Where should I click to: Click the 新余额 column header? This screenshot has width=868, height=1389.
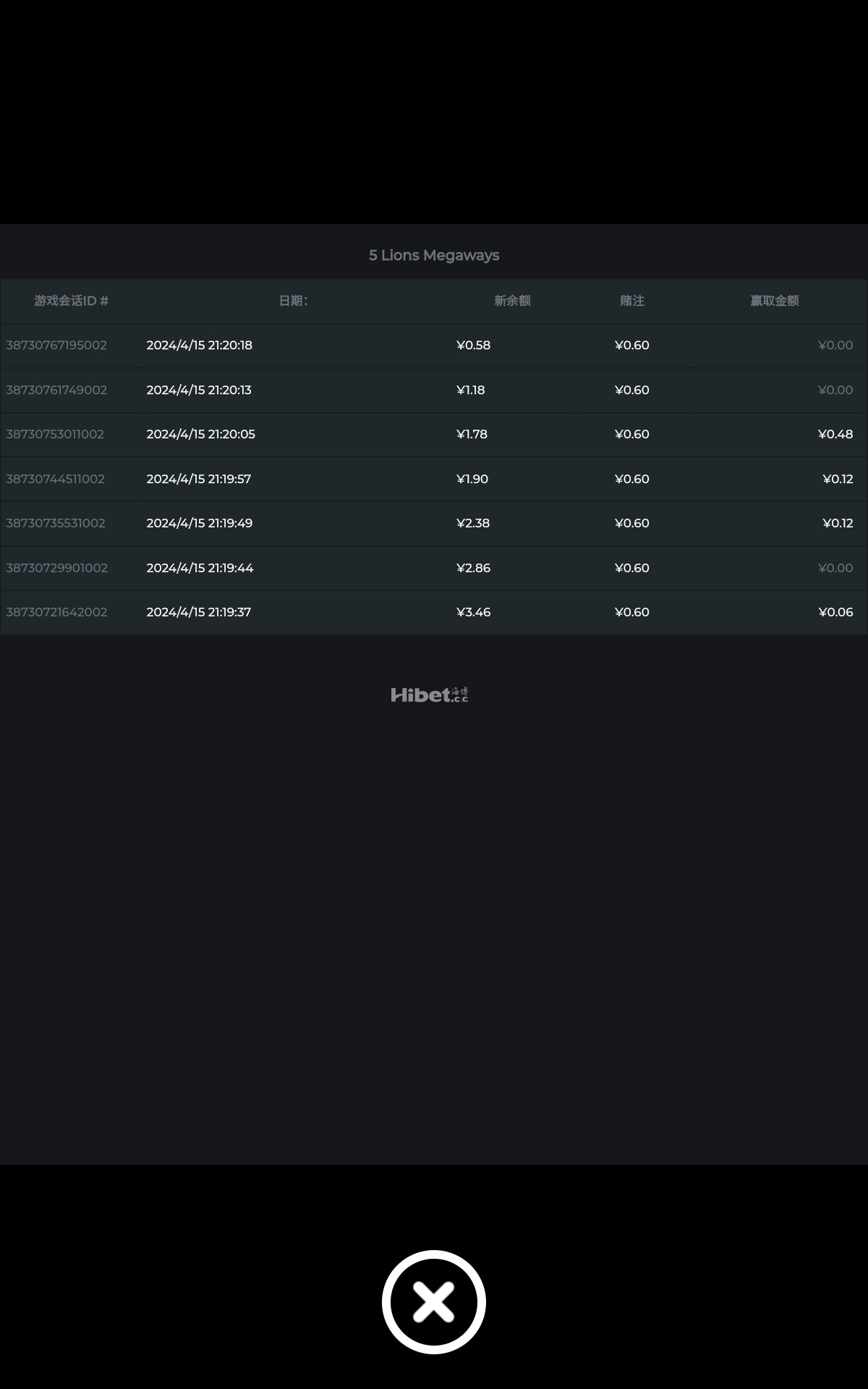pos(512,301)
